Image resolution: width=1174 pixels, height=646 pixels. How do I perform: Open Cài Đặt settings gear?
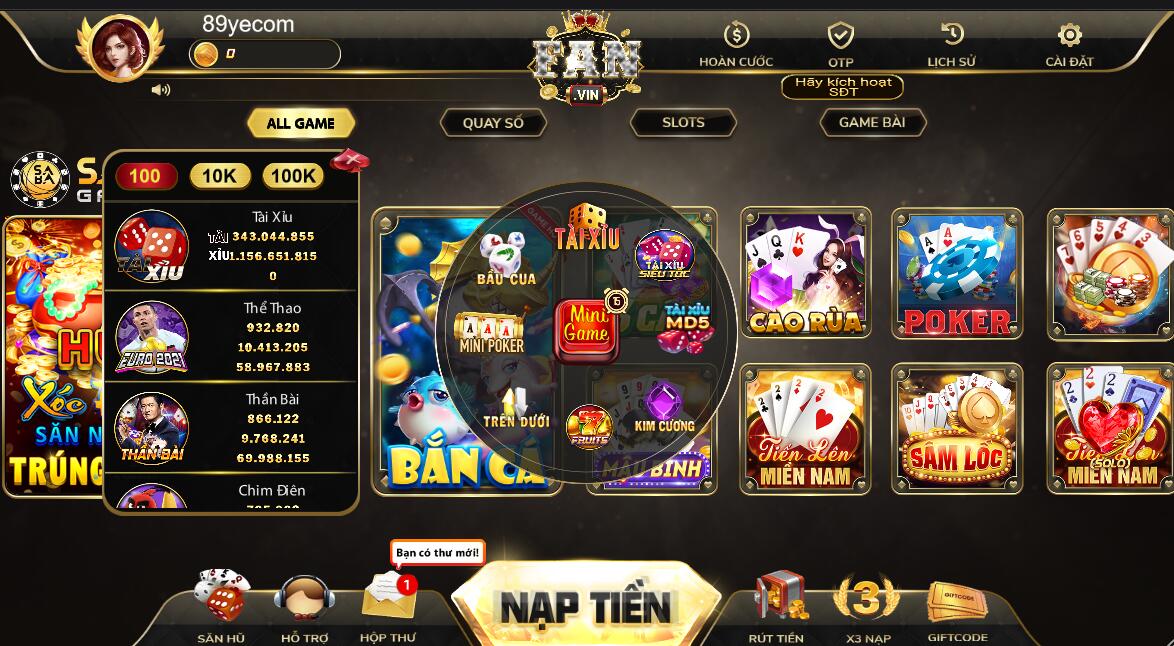pos(1069,34)
